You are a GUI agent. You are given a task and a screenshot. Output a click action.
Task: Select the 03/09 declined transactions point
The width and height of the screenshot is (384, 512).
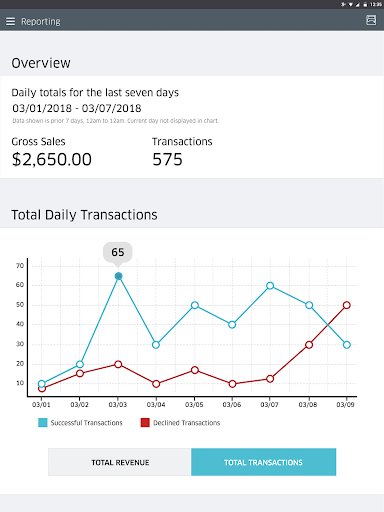(x=347, y=305)
